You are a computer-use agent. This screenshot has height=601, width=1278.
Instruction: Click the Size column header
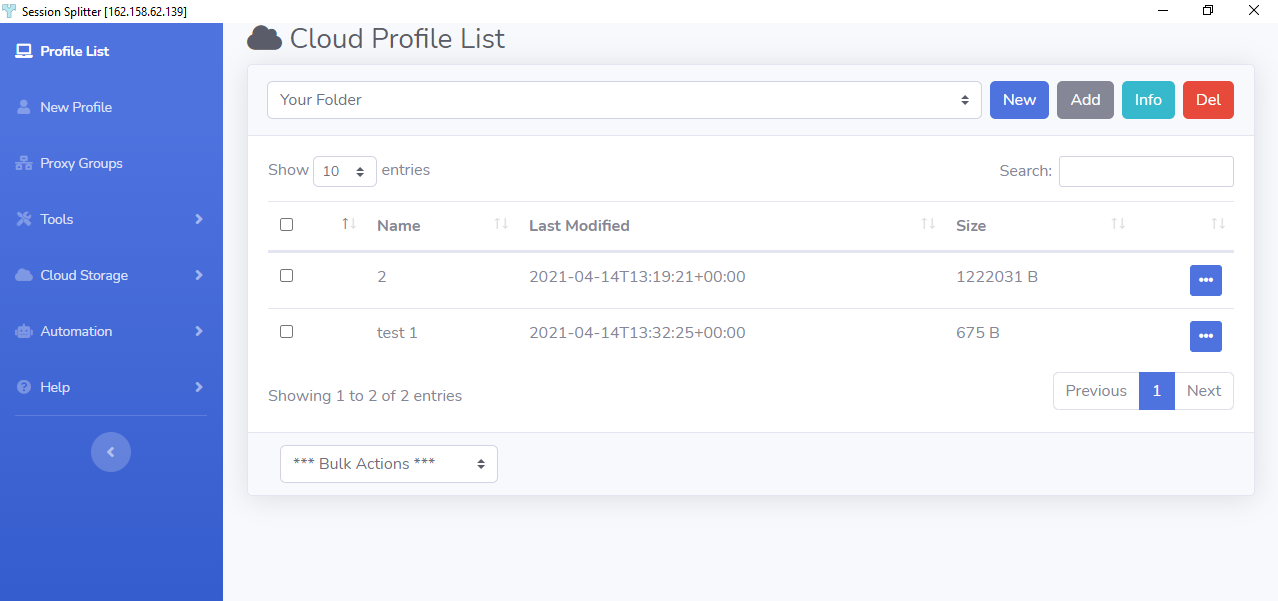click(971, 226)
